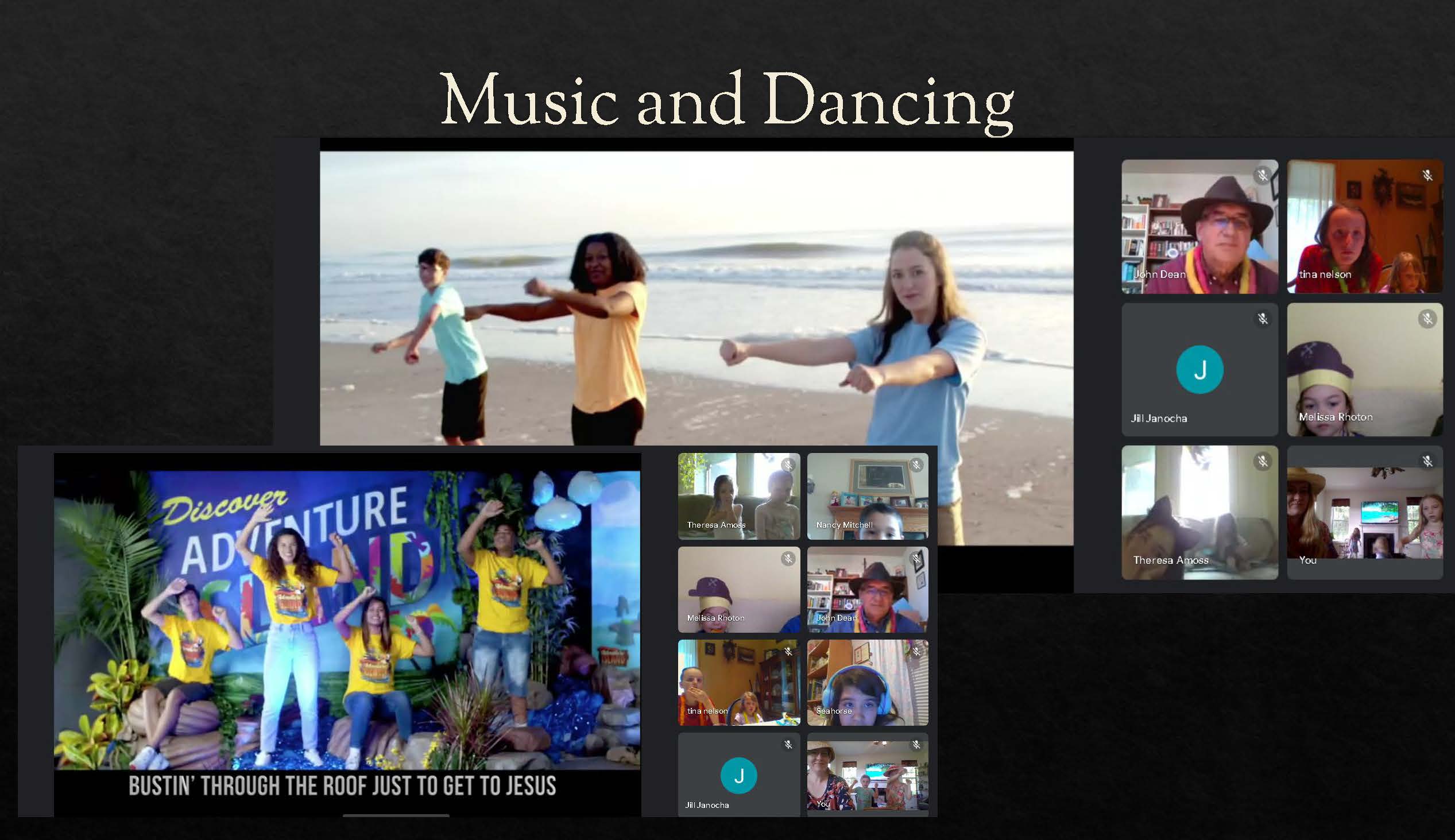This screenshot has width=1455, height=840.
Task: Click the 'Bustin' through the roof' lyric caption
Action: pos(342,787)
